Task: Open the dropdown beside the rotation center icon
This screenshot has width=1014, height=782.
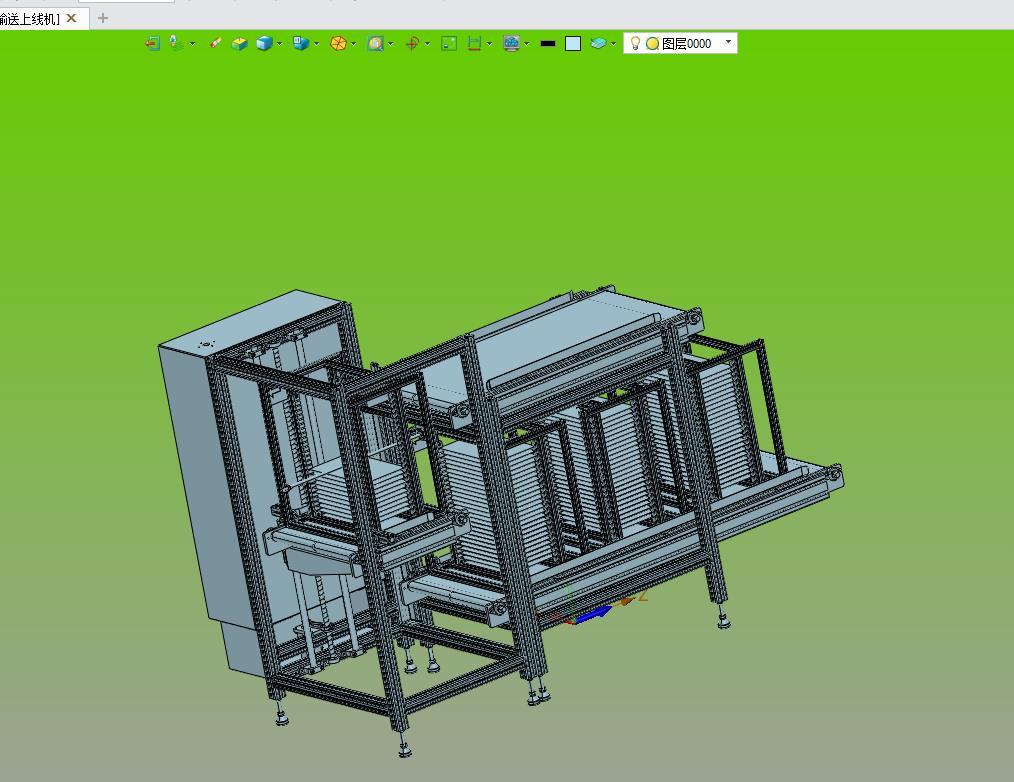Action: point(427,44)
